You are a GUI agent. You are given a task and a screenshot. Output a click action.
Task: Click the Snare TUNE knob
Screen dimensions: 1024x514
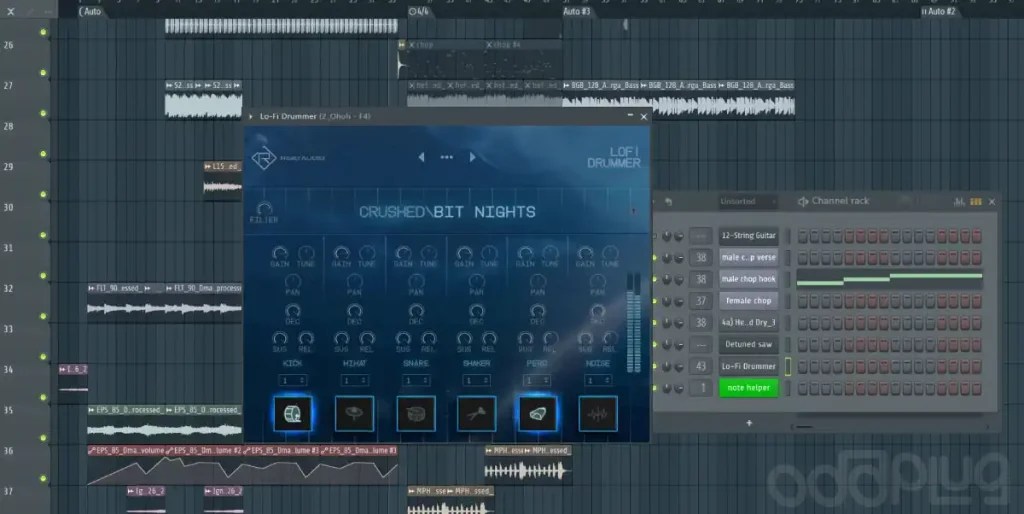(428, 253)
